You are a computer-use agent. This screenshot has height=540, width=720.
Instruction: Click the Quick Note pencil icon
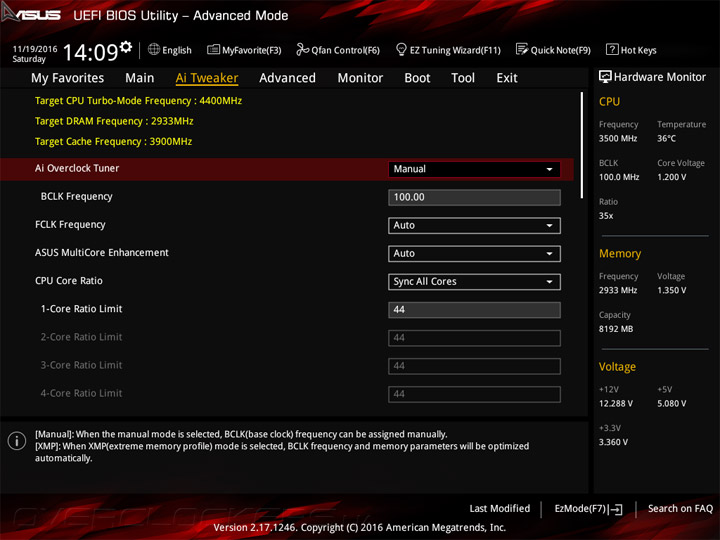point(522,49)
